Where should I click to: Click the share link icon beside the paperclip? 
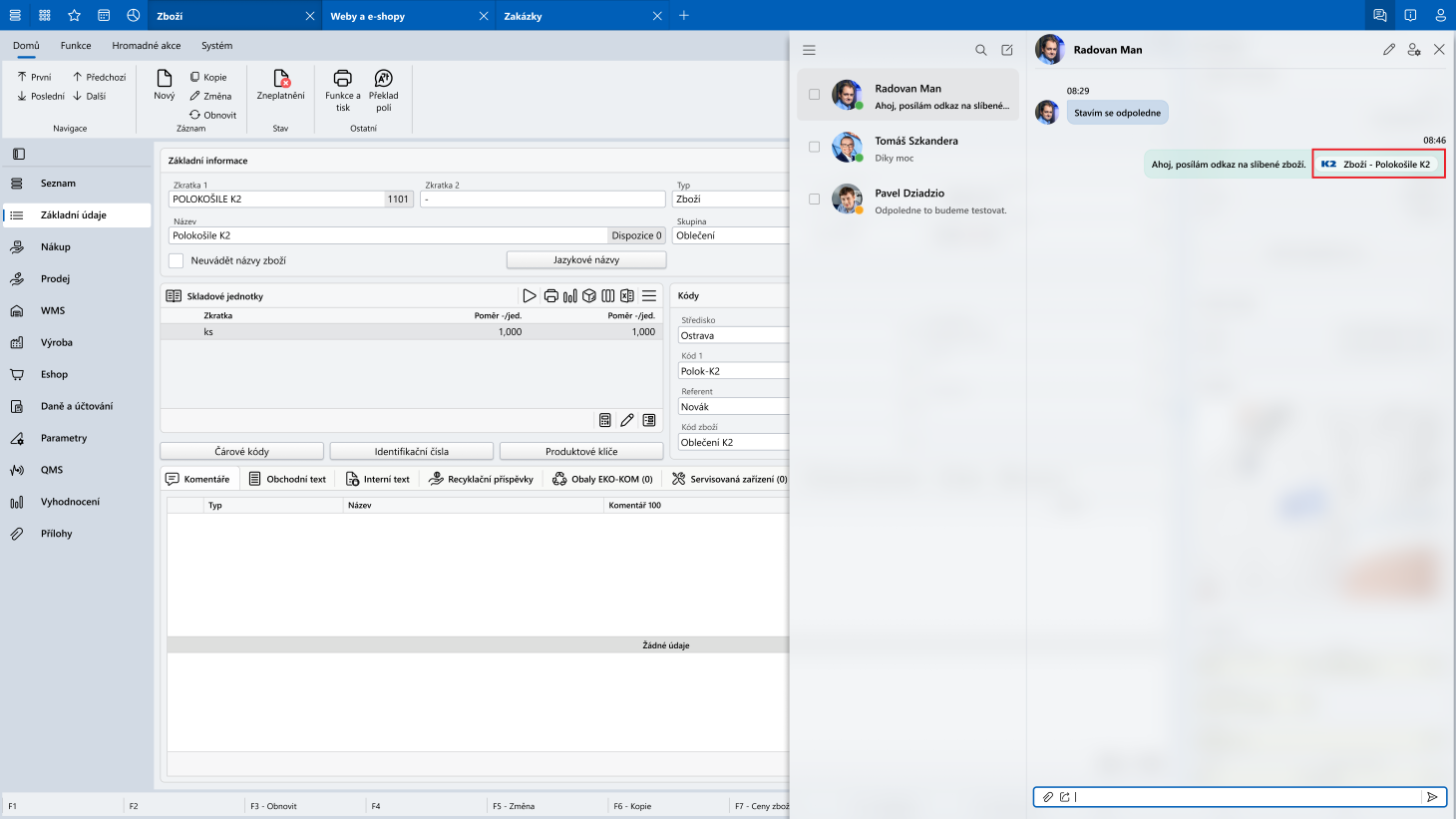point(1065,797)
